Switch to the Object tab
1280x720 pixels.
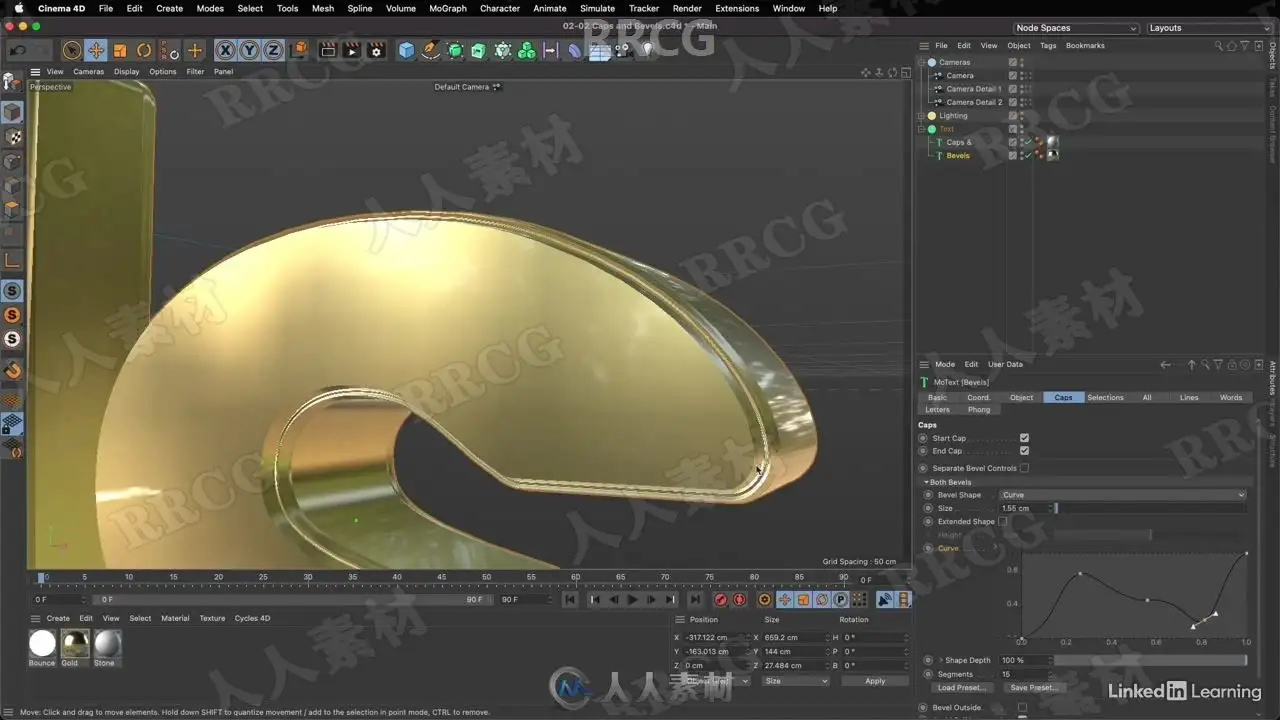[1021, 397]
